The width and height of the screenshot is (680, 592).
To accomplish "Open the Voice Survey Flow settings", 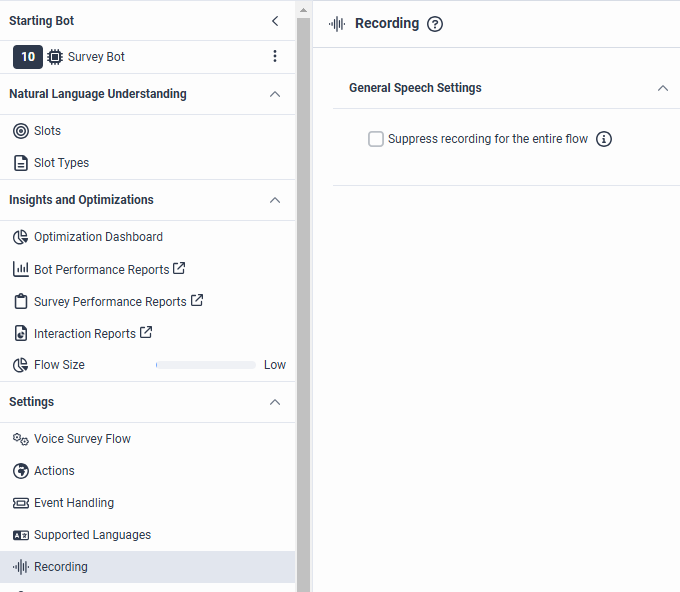I will pyautogui.click(x=82, y=439).
